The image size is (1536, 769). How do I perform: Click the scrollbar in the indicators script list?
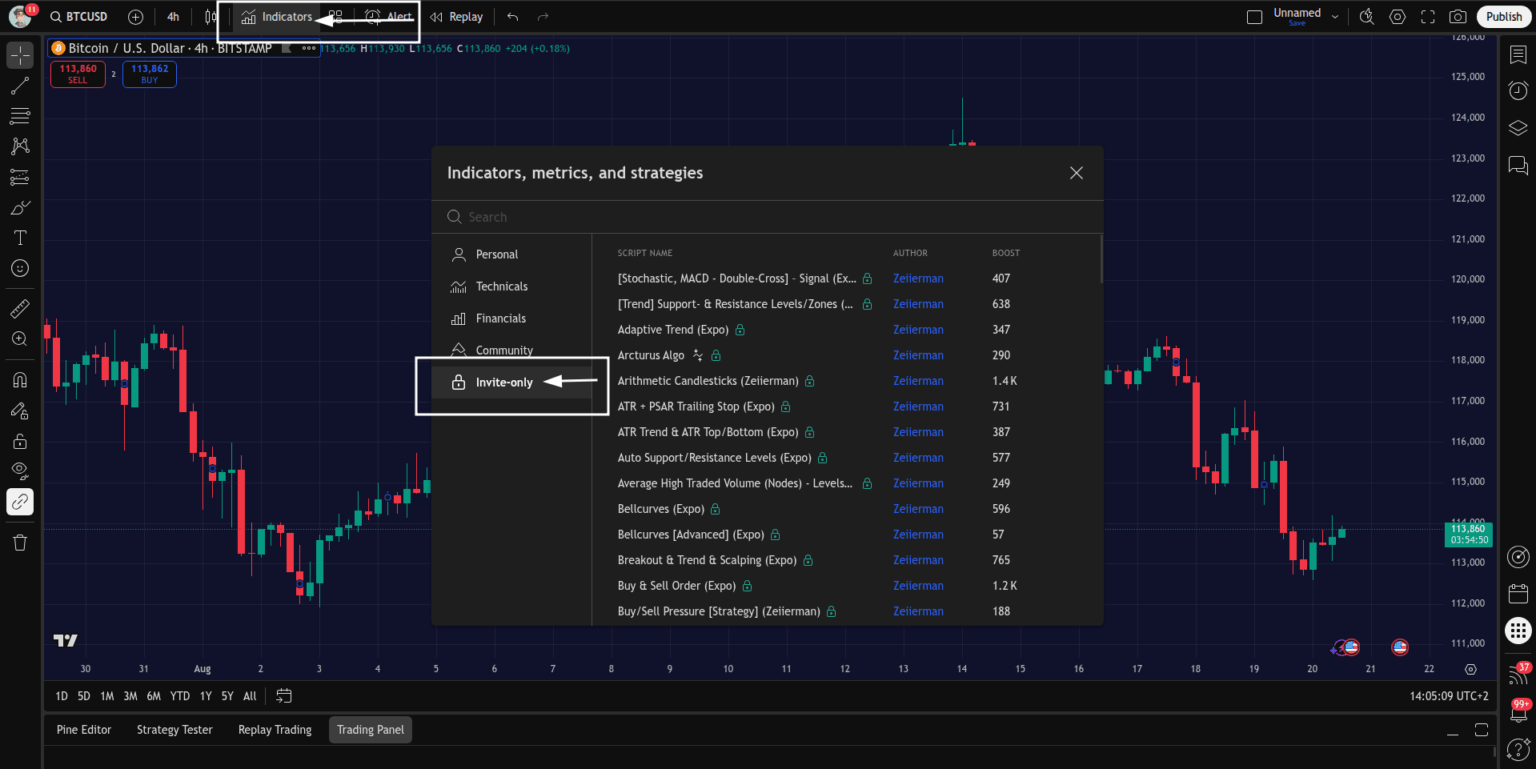point(1101,260)
